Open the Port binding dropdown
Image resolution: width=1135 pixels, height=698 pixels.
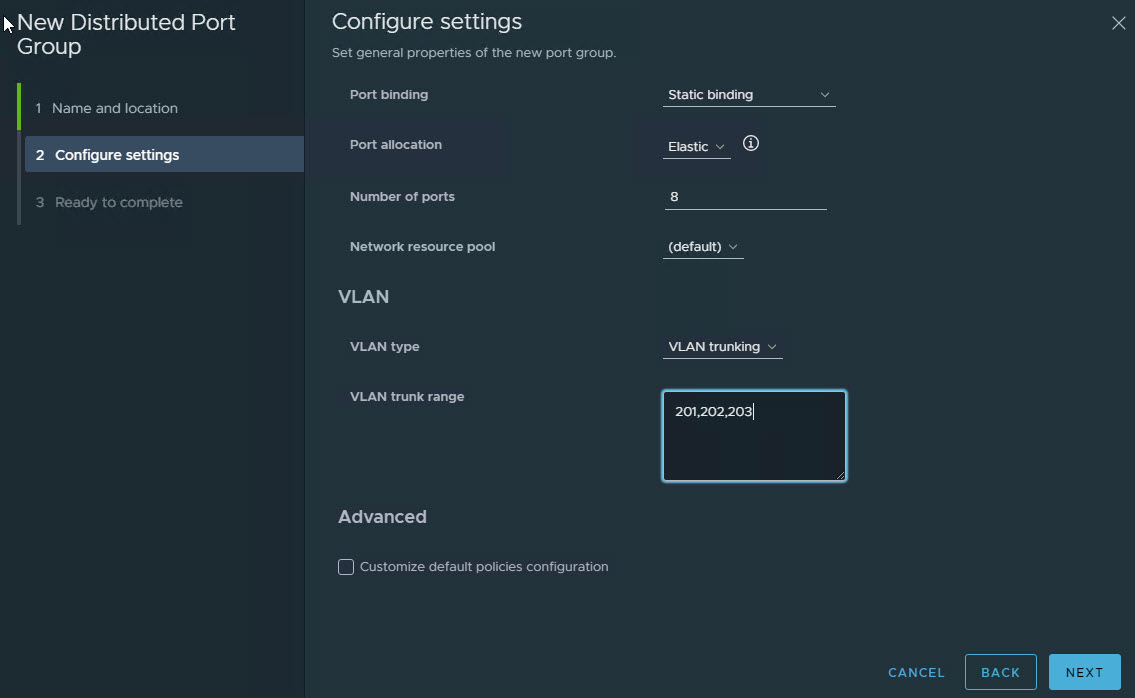(749, 95)
